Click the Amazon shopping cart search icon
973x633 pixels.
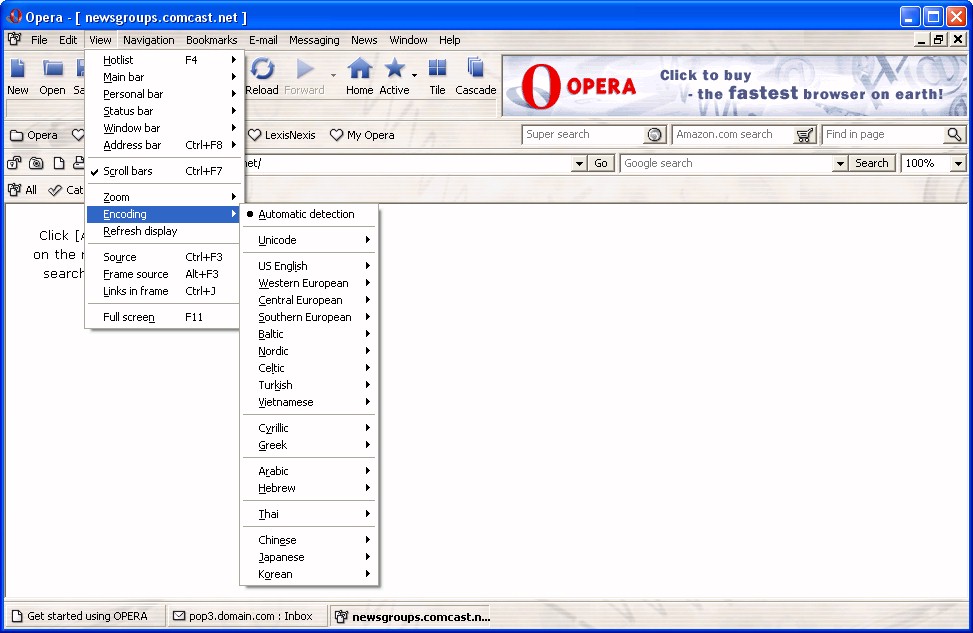tap(805, 135)
